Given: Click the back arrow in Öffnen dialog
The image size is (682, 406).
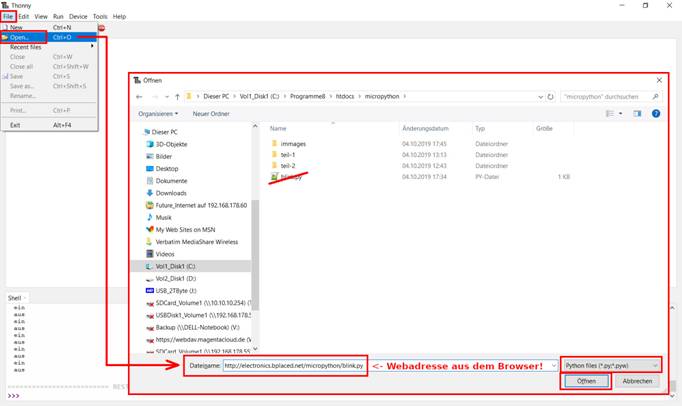Looking at the screenshot, I should 143,97.
